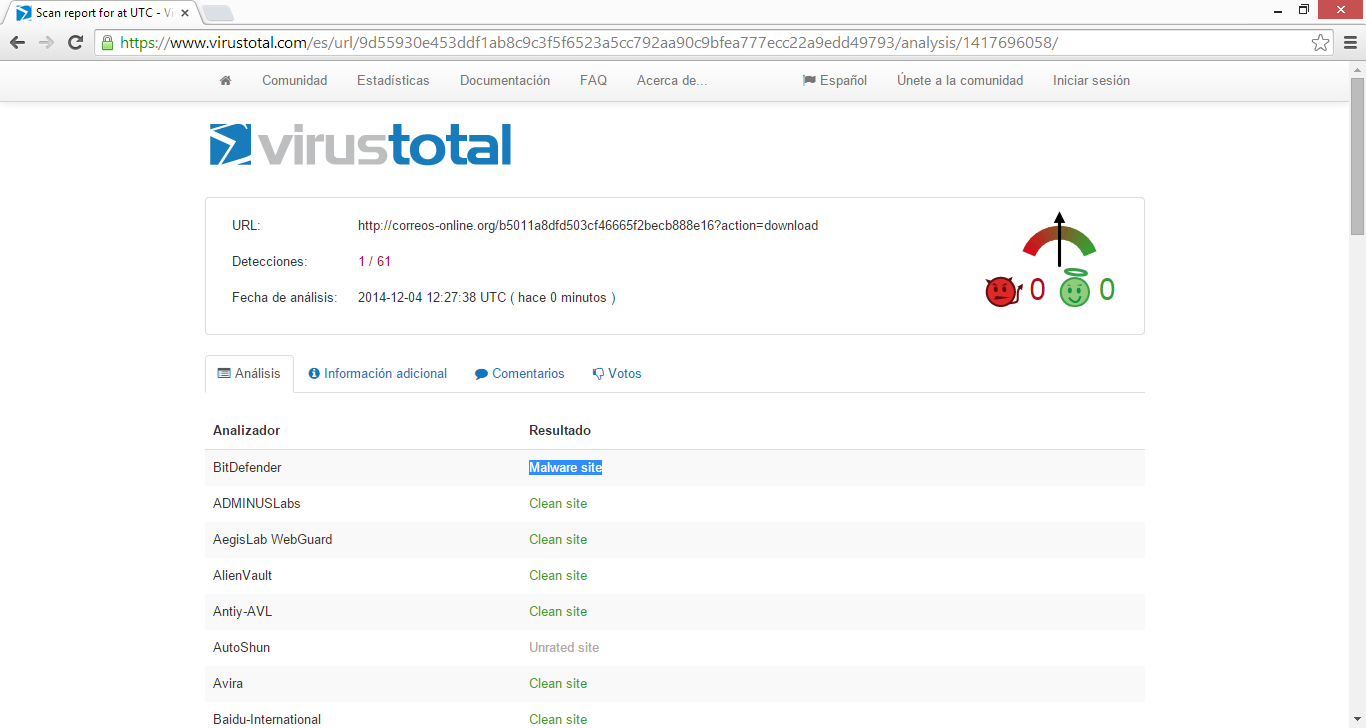Click AegisLab WebGuard analyzer name
This screenshot has width=1366, height=728.
272,539
